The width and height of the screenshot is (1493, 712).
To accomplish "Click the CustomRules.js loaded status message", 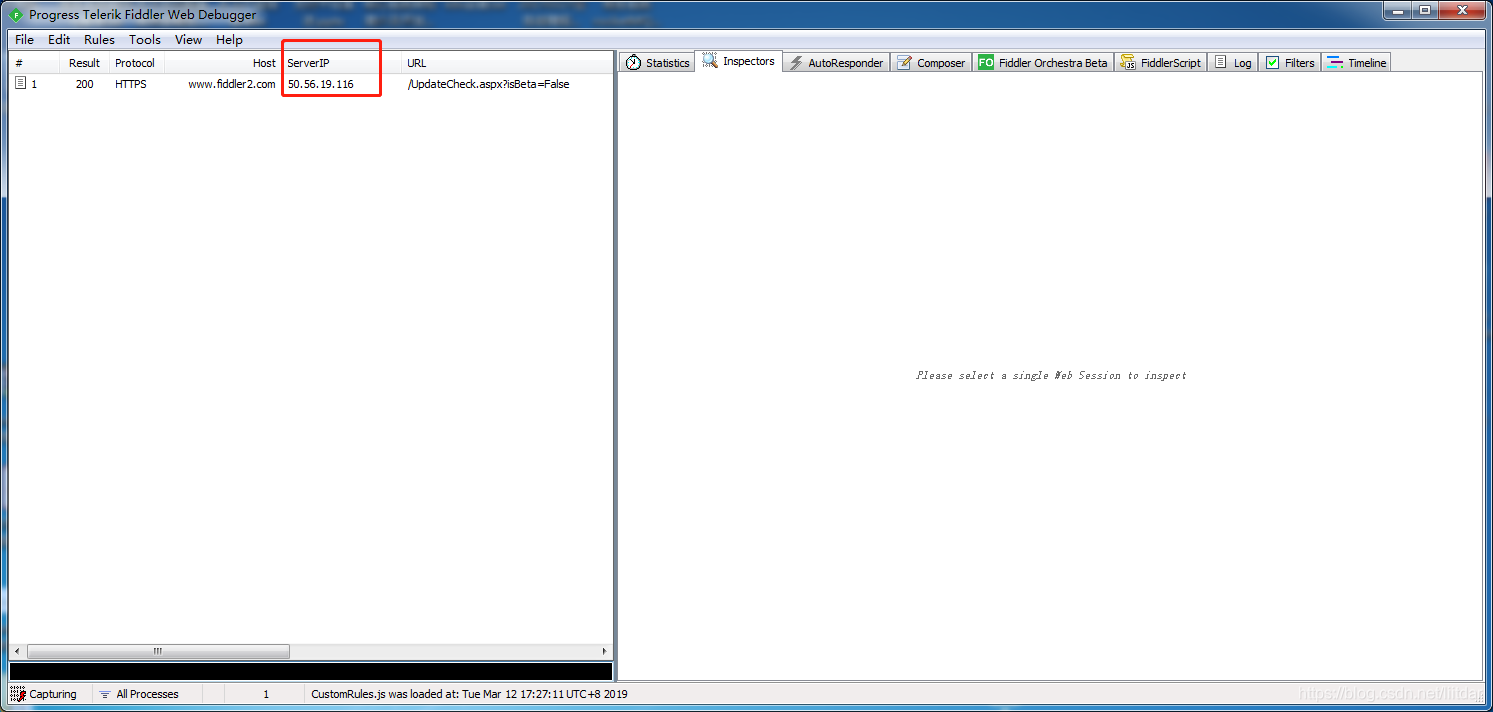I will pos(469,694).
